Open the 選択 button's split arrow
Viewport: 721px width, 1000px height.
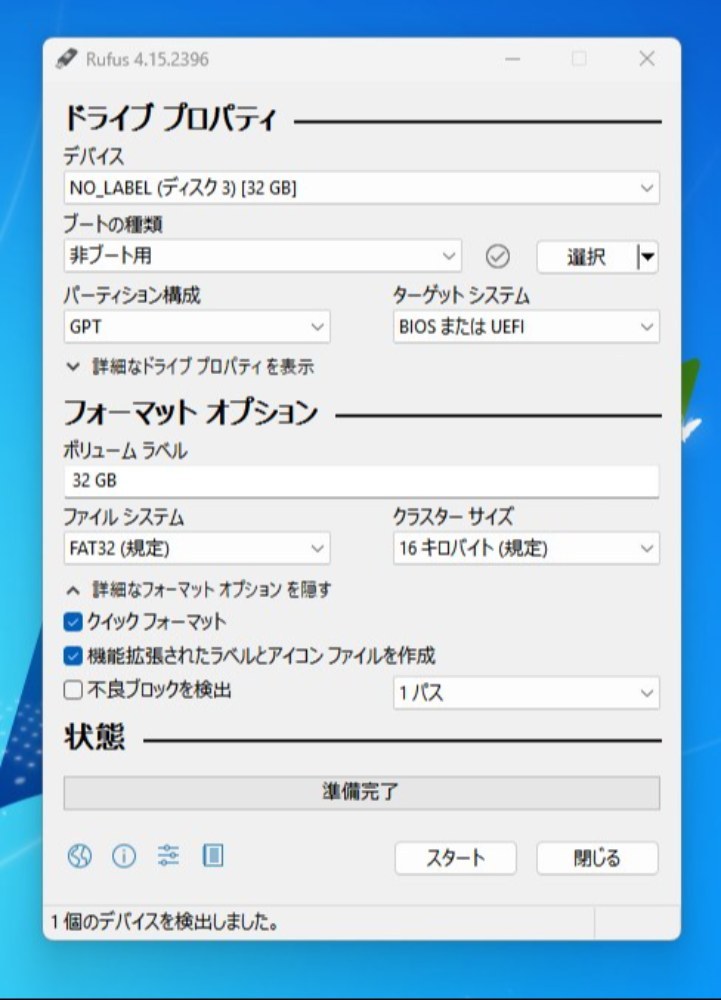coord(647,257)
